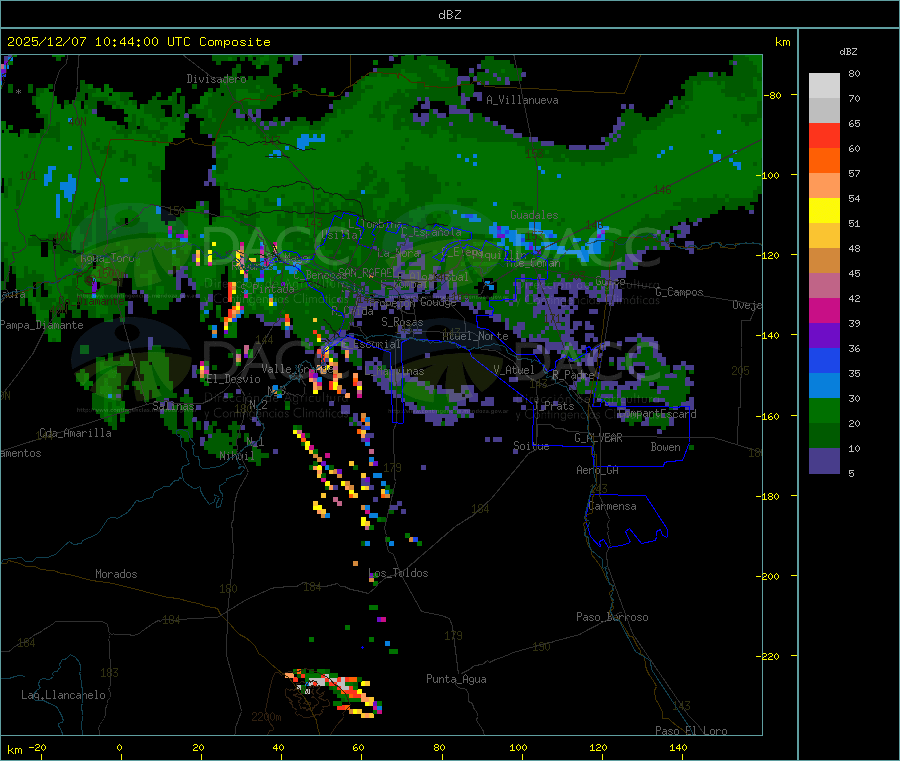The width and height of the screenshot is (900, 761).
Task: Click the 'G_ALVEAR' map label
Action: [x=598, y=438]
